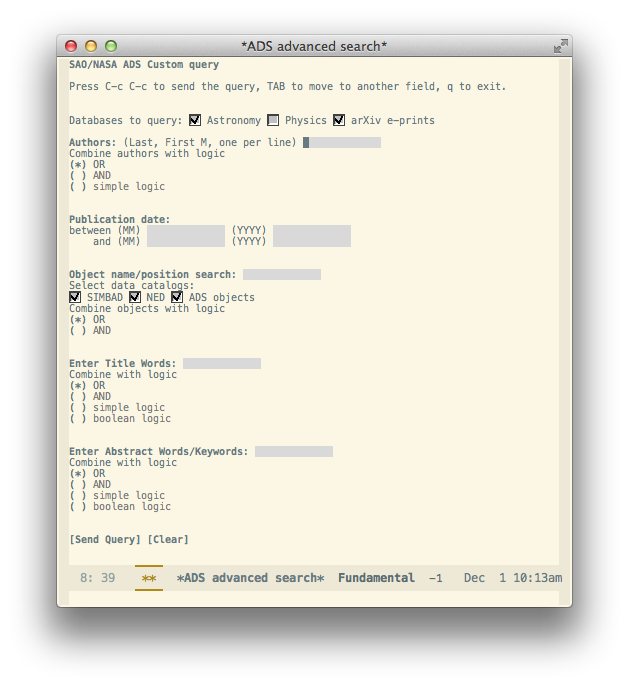Select simple logic for authors
629x686 pixels.
pyautogui.click(x=78, y=186)
